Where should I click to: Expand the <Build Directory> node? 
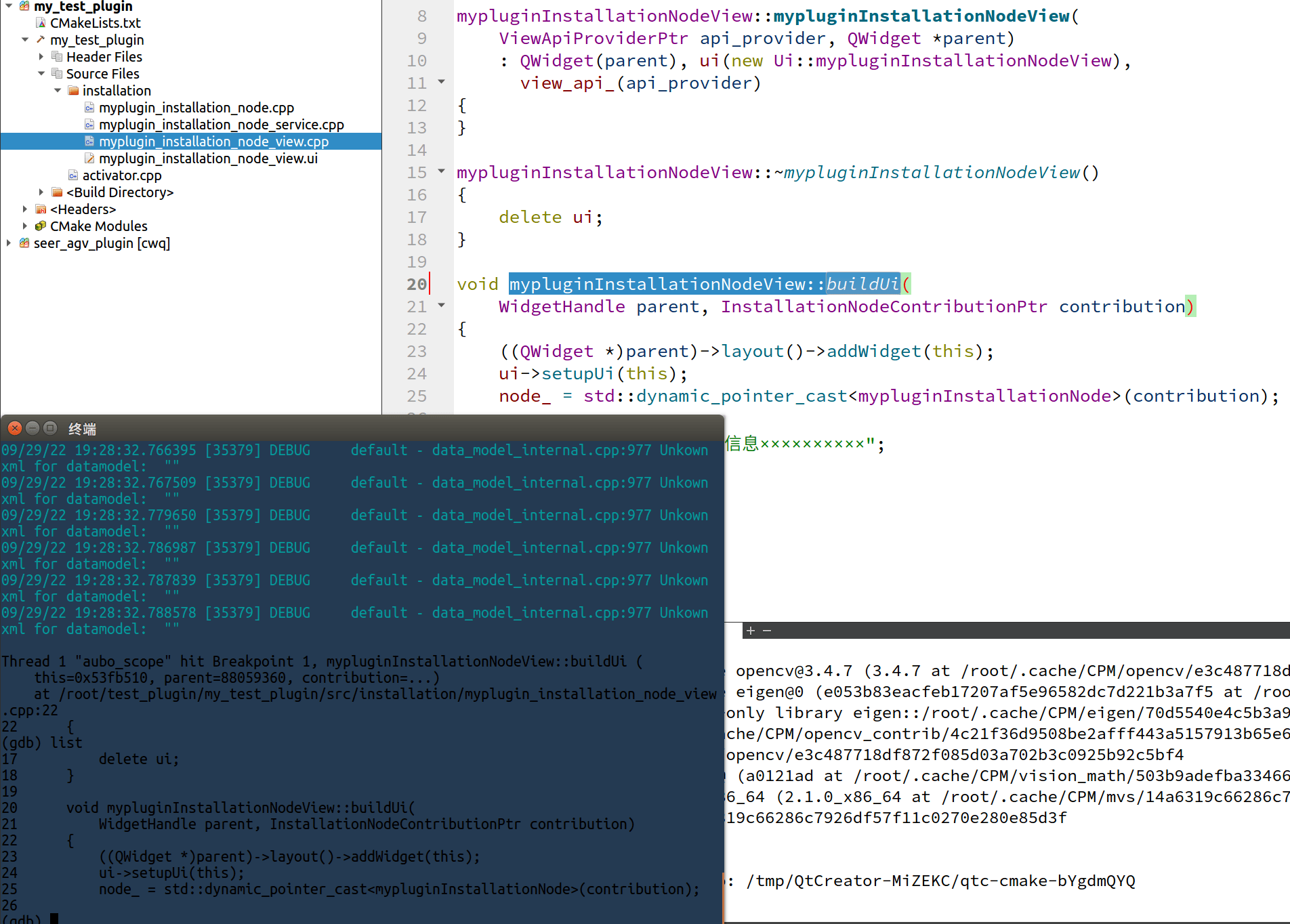[x=41, y=192]
